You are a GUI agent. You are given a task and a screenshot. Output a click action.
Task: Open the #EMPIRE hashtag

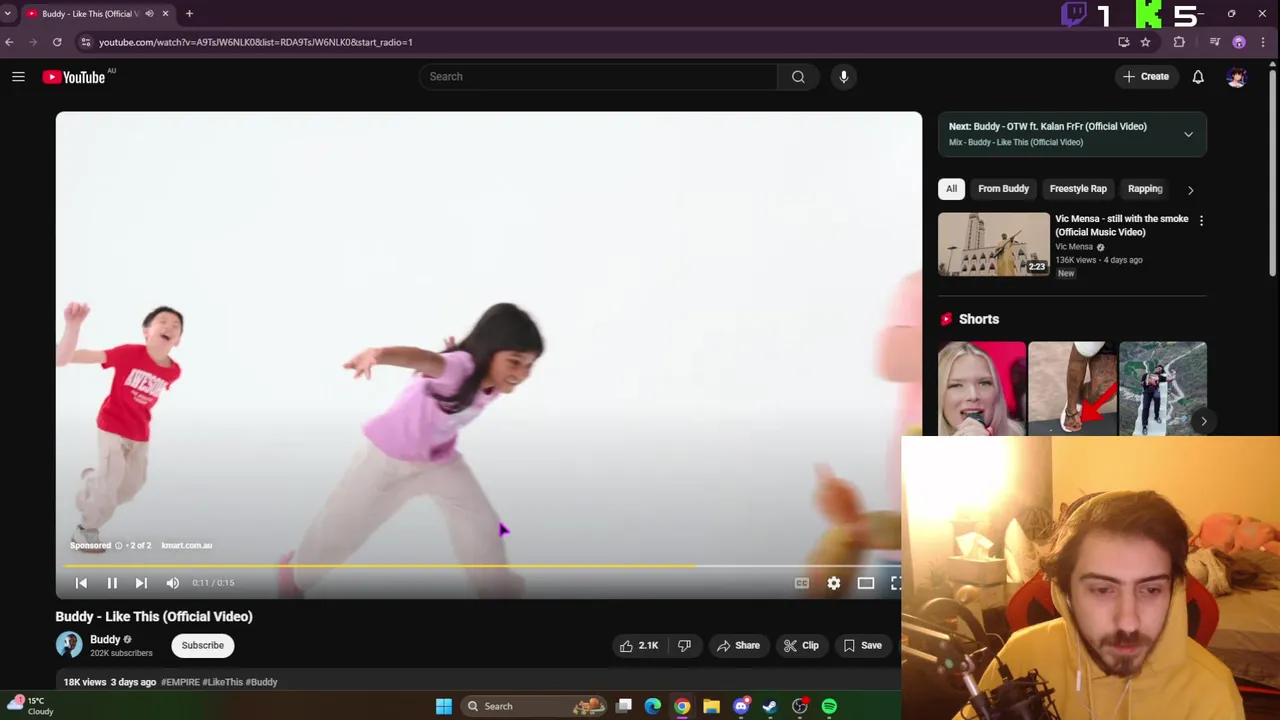click(x=180, y=682)
